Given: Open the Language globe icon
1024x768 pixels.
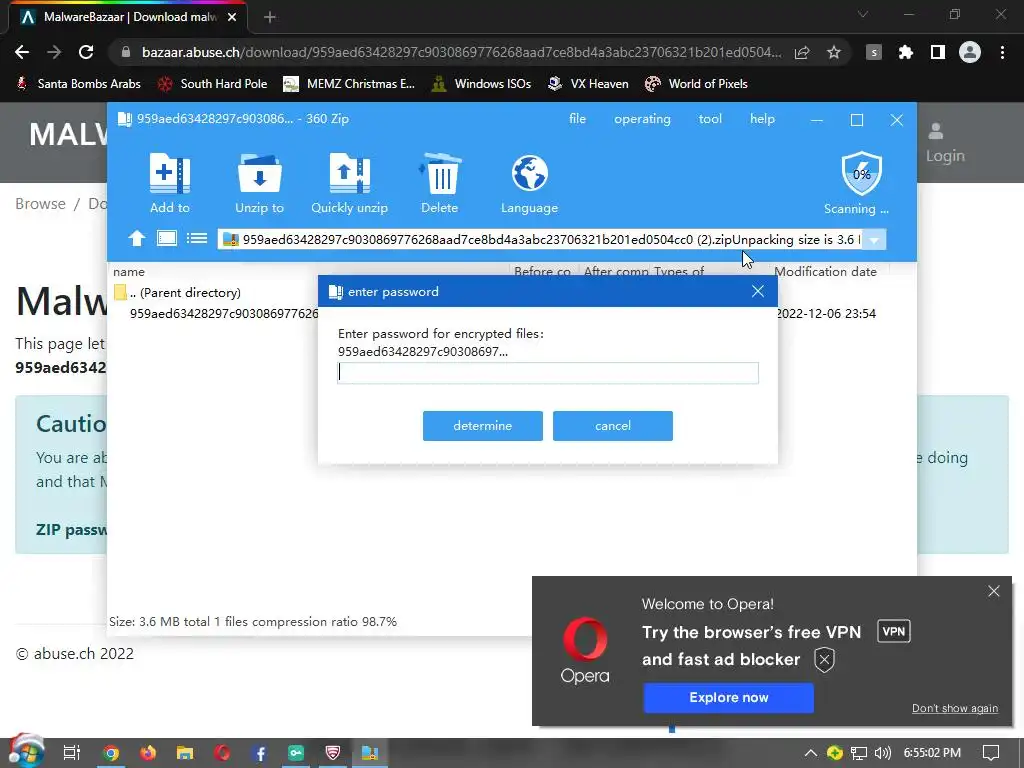Looking at the screenshot, I should point(529,183).
